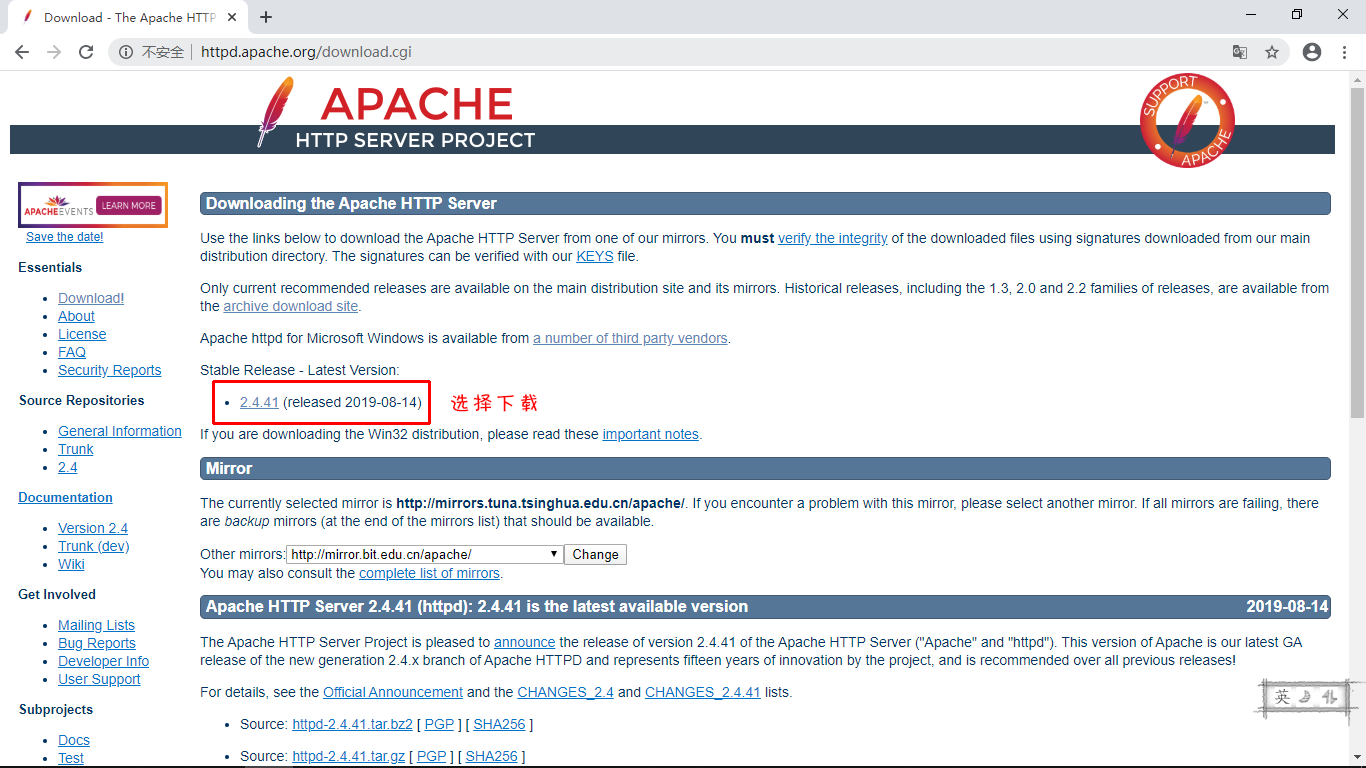Open PGP signature for tar.bz2
The height and width of the screenshot is (768, 1366).
pyautogui.click(x=439, y=724)
